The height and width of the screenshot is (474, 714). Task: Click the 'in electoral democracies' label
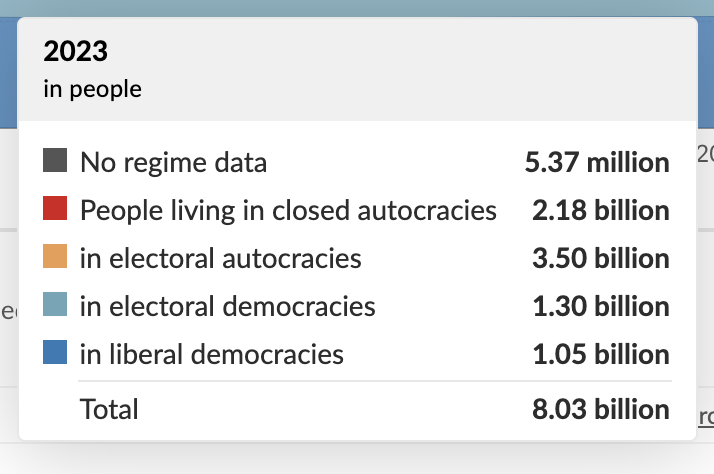point(228,306)
